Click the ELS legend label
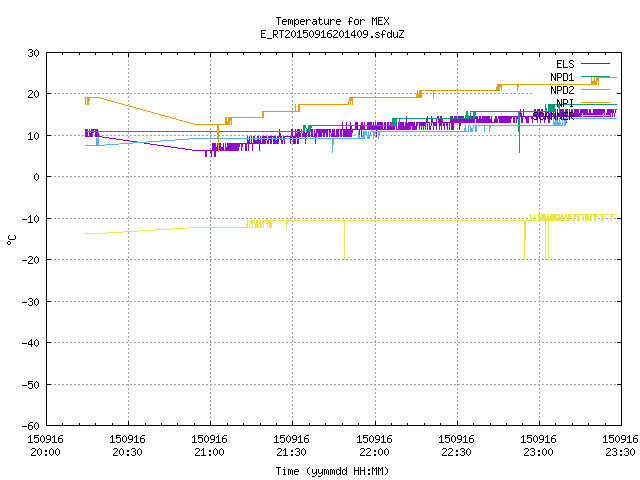 tap(565, 64)
